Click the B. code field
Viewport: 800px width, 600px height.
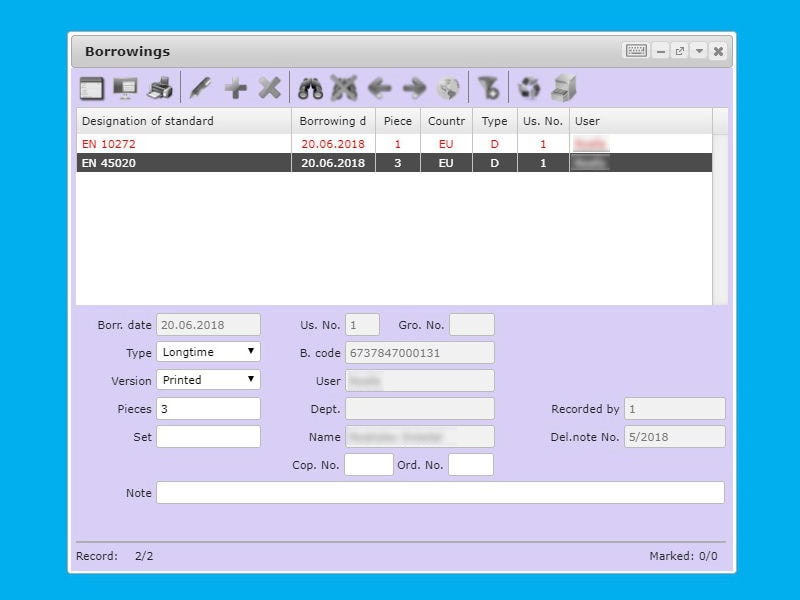point(420,353)
